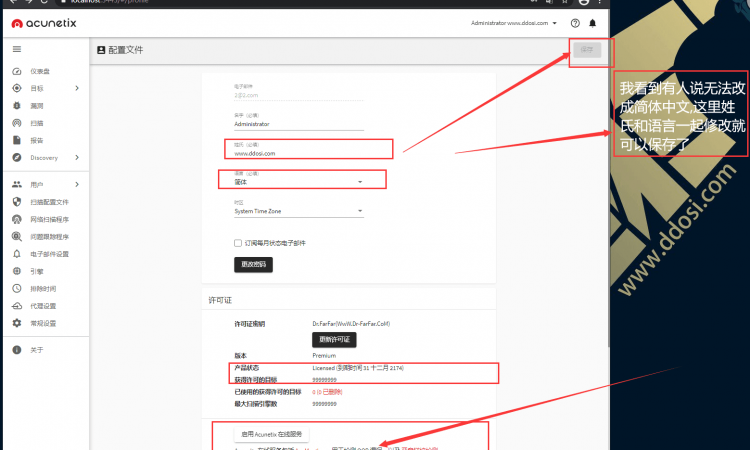Click the Premium edition value

[324, 355]
